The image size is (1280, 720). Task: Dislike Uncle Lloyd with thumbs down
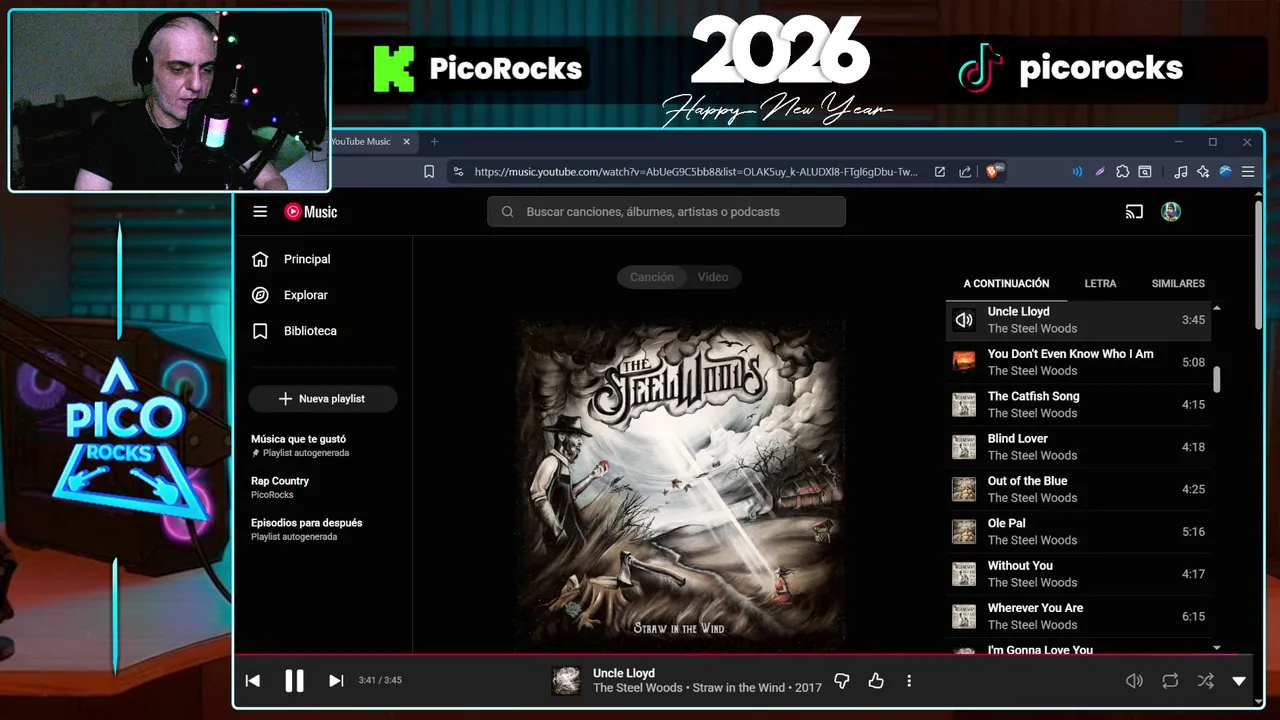pyautogui.click(x=842, y=681)
